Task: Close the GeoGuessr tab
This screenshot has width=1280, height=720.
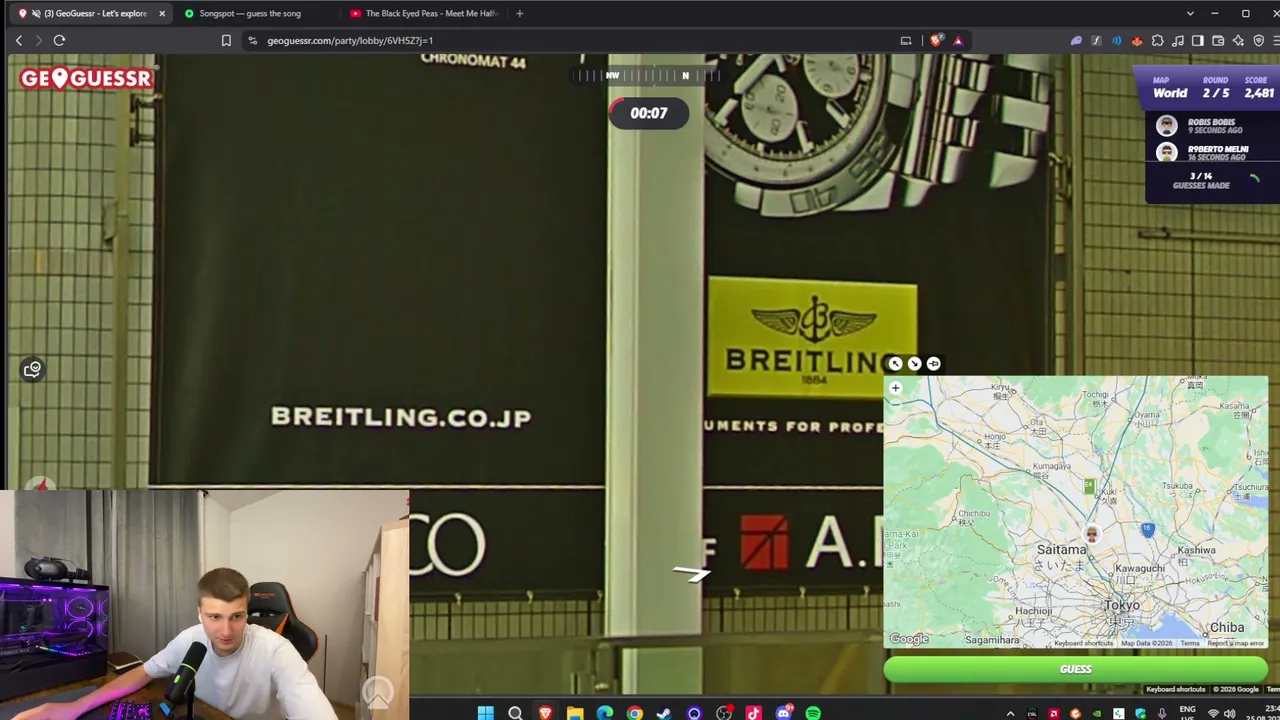Action: click(x=162, y=13)
